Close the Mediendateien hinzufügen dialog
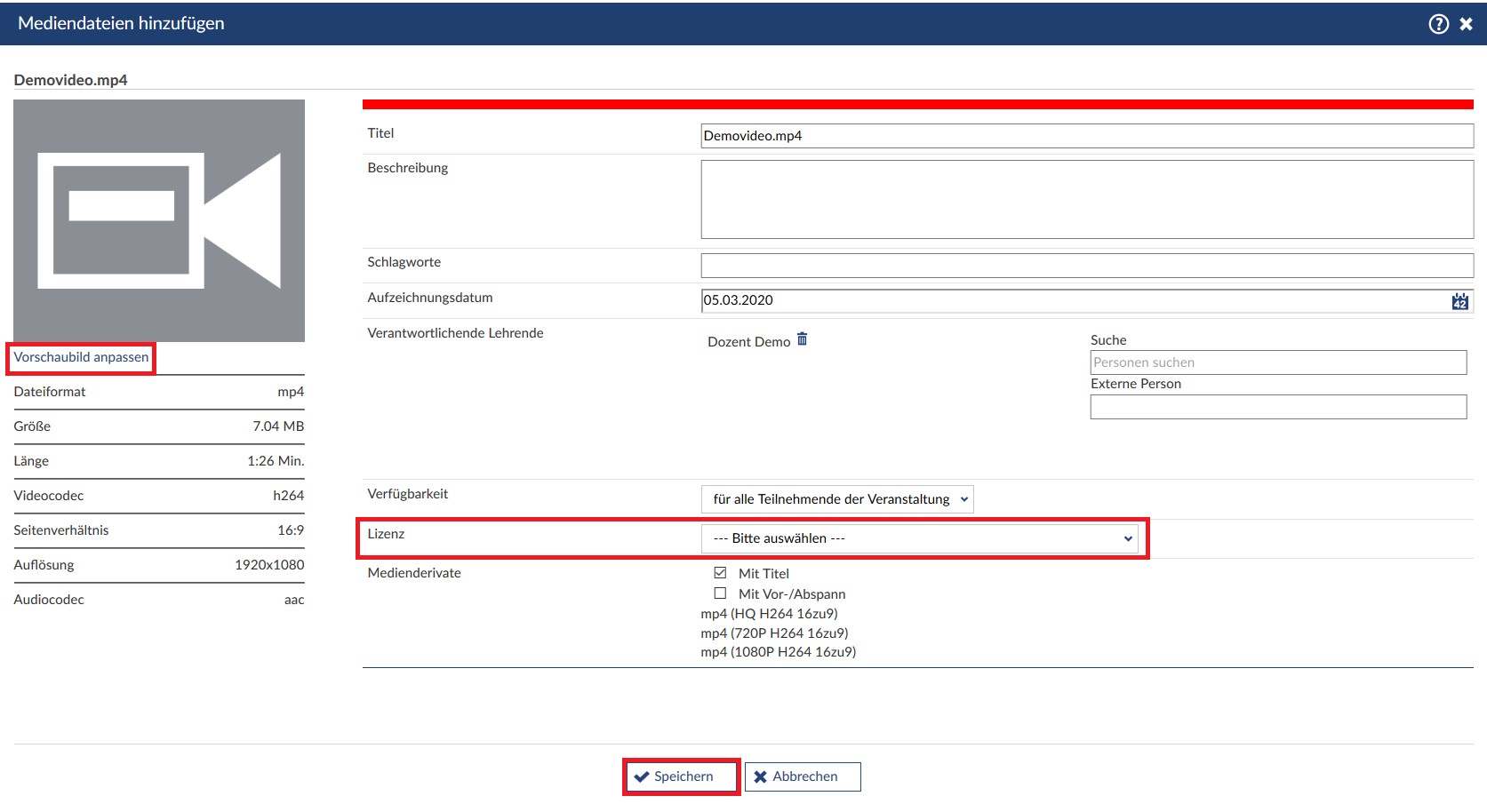This screenshot has width=1487, height=812. [x=1466, y=24]
